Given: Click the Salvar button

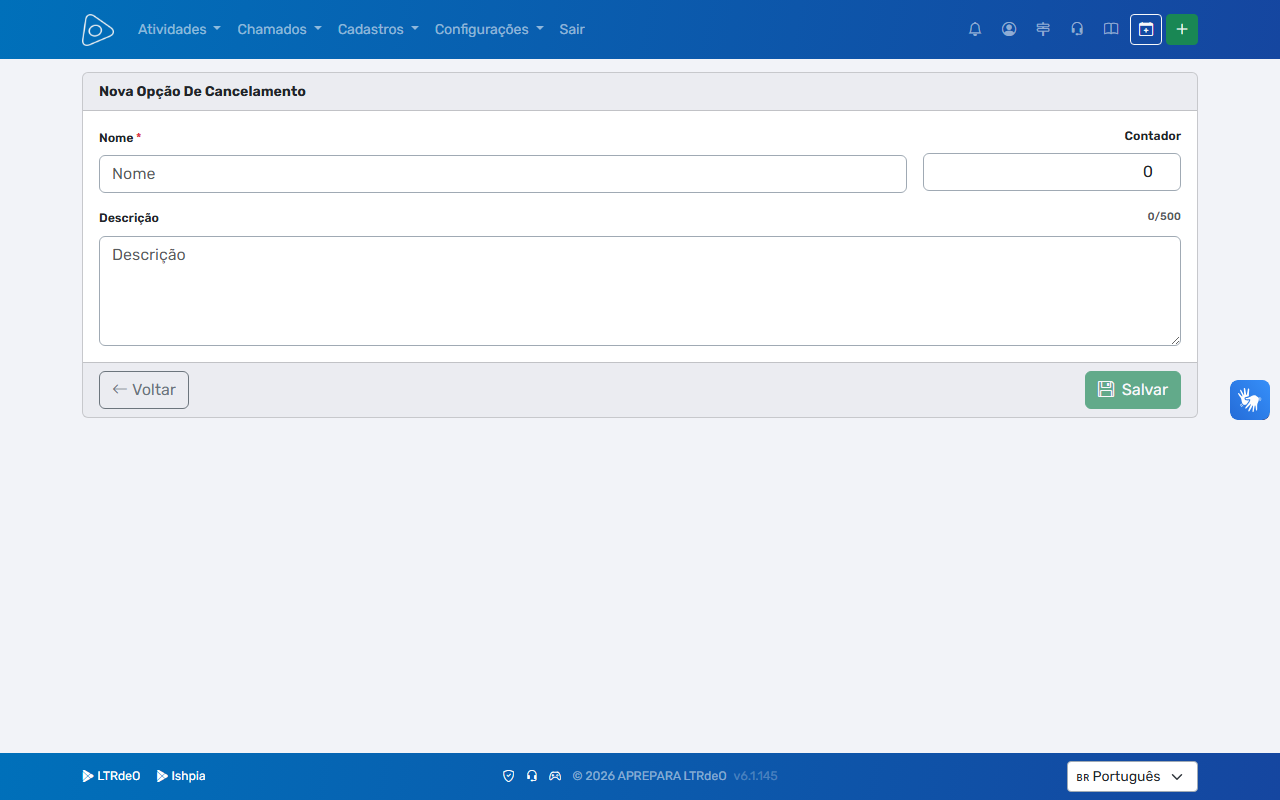Looking at the screenshot, I should point(1133,390).
